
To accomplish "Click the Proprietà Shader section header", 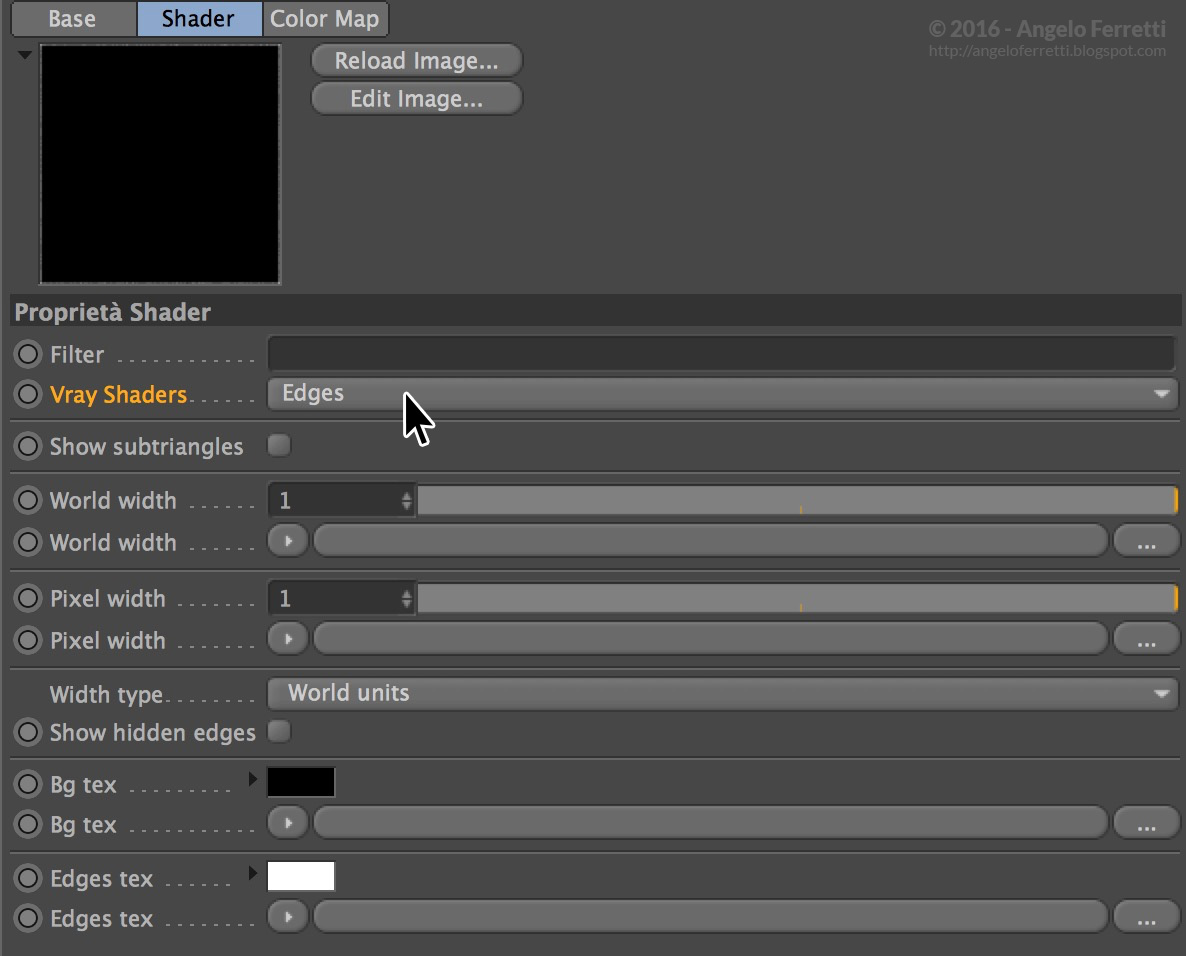I will [x=596, y=312].
